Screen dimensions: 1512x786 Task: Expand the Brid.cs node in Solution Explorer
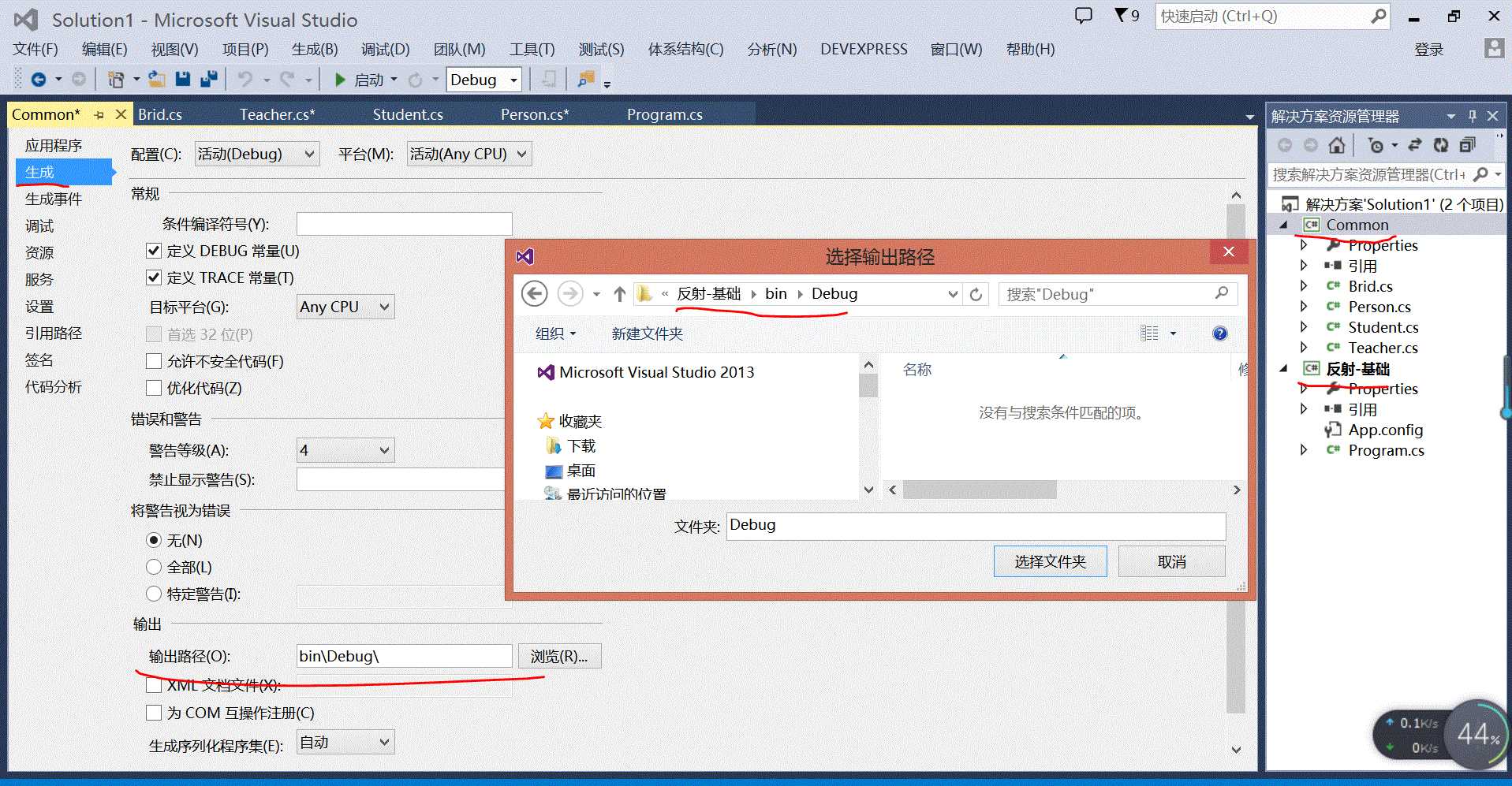click(x=1304, y=285)
